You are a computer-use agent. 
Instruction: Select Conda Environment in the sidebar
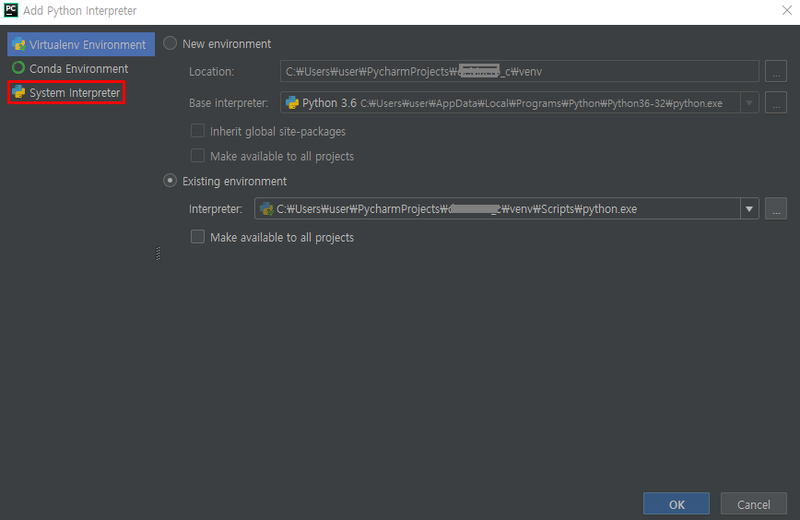click(x=79, y=68)
